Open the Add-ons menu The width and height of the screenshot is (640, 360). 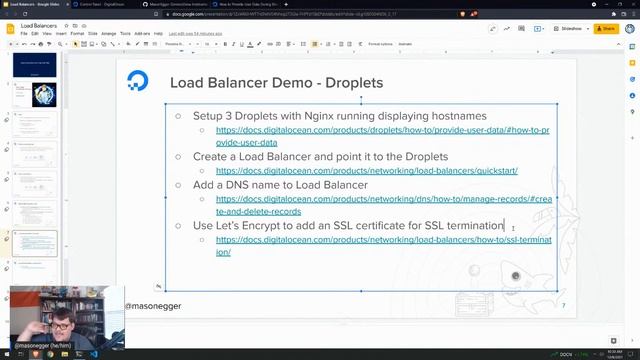click(142, 34)
